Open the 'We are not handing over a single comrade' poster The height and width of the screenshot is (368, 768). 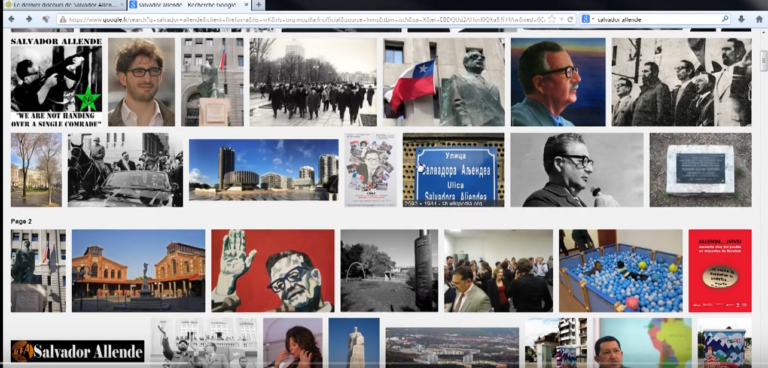(56, 82)
